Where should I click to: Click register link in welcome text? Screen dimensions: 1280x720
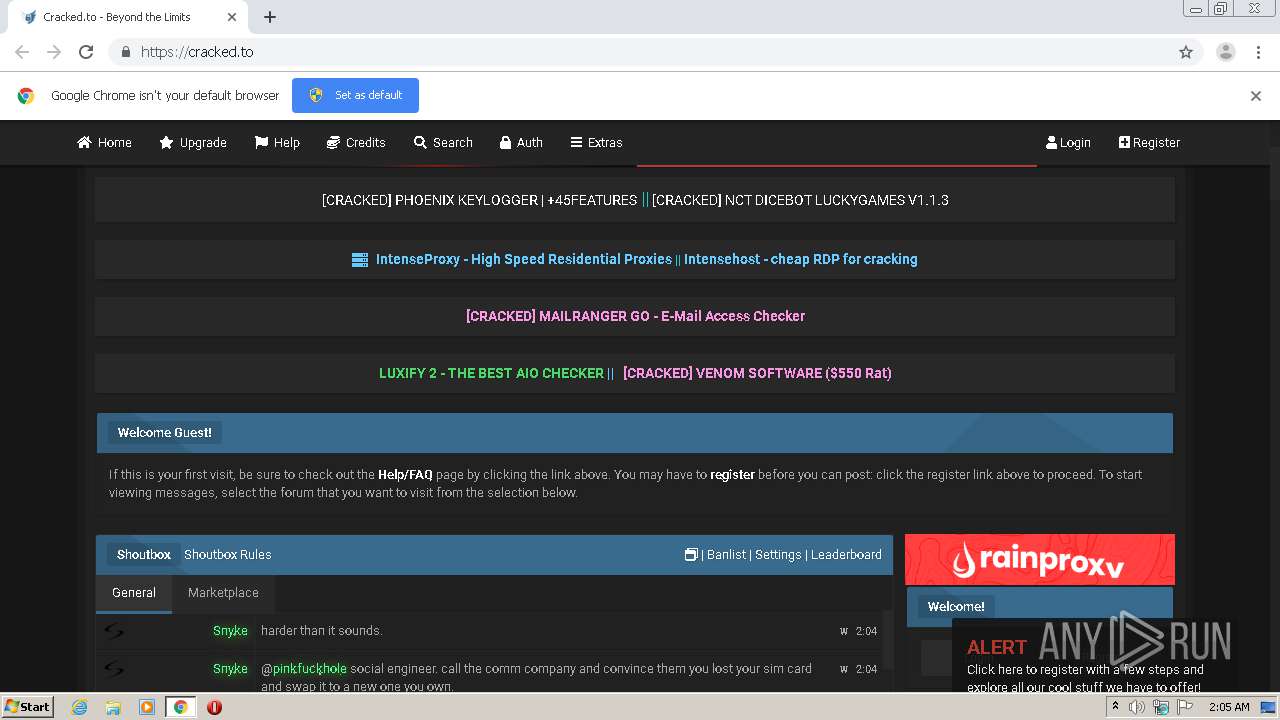pos(732,475)
